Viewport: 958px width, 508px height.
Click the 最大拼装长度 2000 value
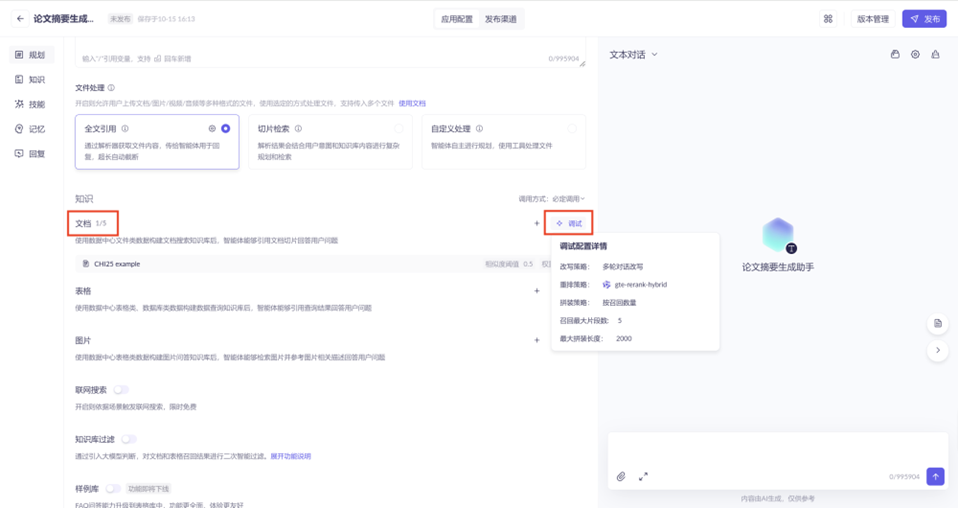pyautogui.click(x=624, y=339)
